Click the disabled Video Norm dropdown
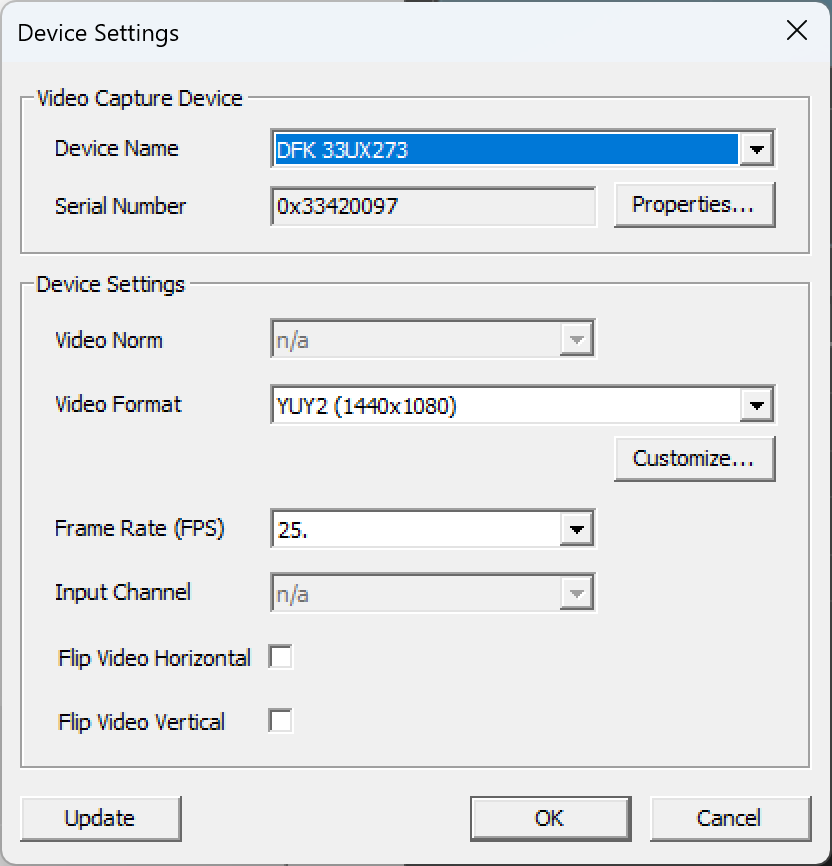 pyautogui.click(x=433, y=339)
